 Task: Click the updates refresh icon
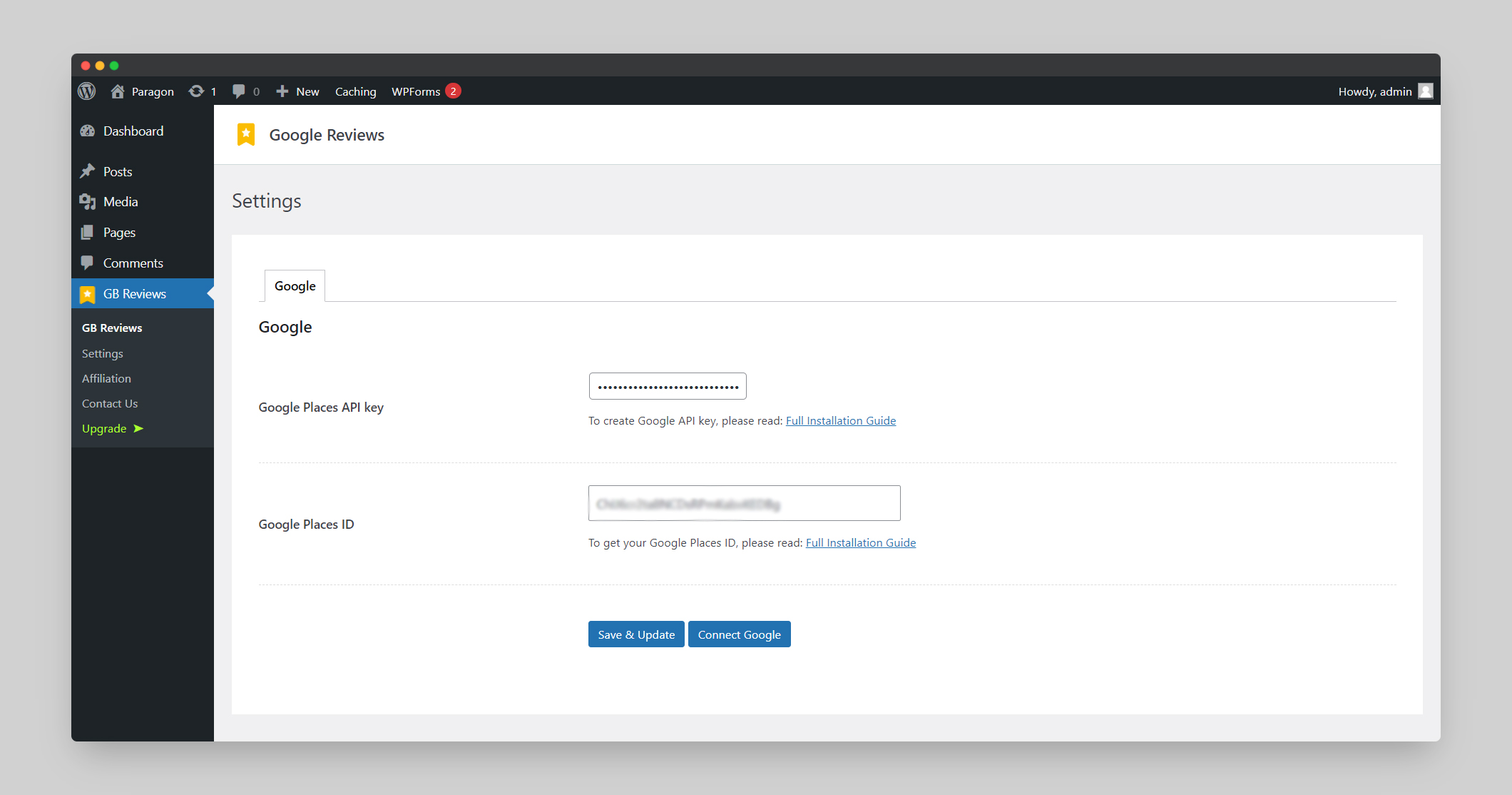196,91
